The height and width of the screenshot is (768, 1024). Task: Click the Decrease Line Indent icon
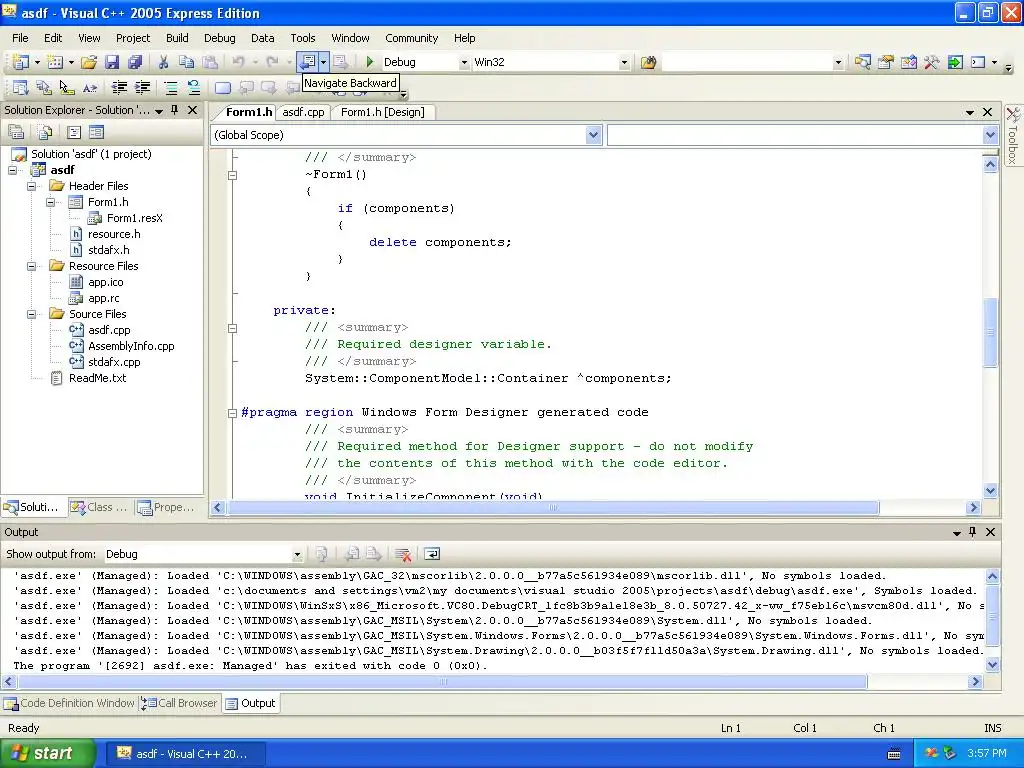click(119, 87)
